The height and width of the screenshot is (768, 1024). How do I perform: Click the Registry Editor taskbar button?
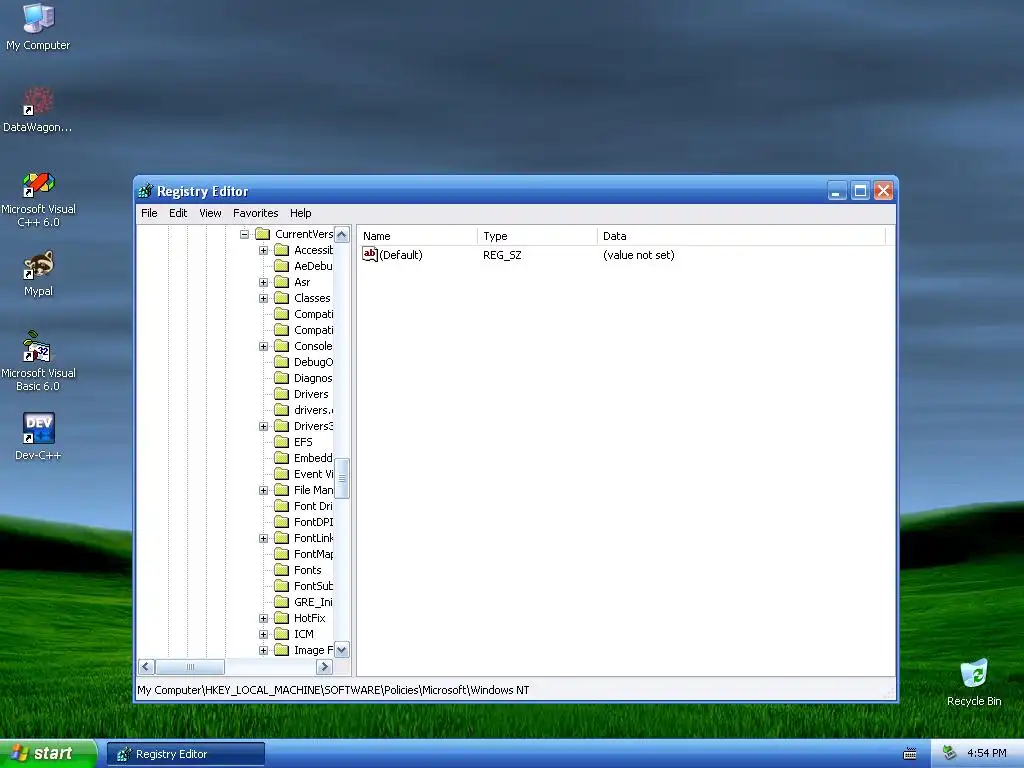pos(186,754)
